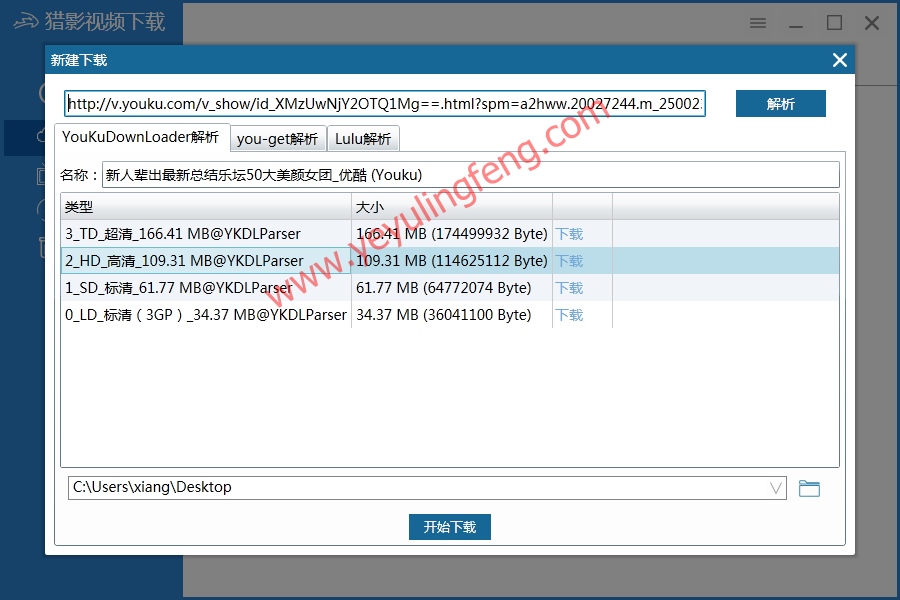The width and height of the screenshot is (900, 600).
Task: Select the 3_TD_超清_166.41 MB row
Action: pyautogui.click(x=450, y=234)
